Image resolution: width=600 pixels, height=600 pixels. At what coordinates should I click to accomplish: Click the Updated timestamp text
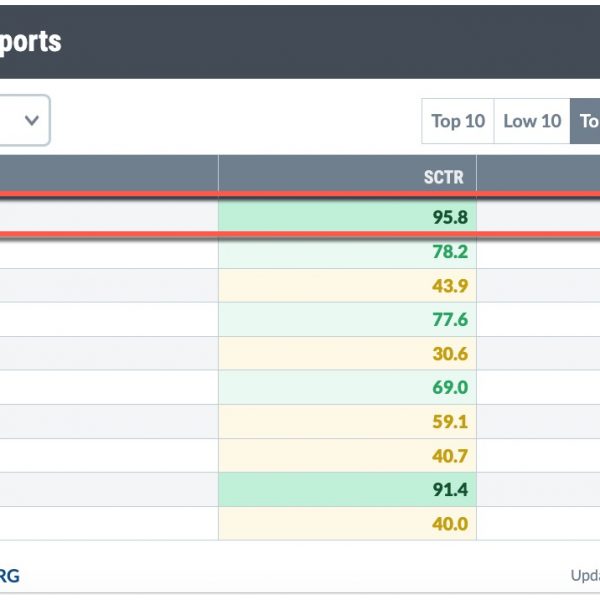pyautogui.click(x=585, y=576)
